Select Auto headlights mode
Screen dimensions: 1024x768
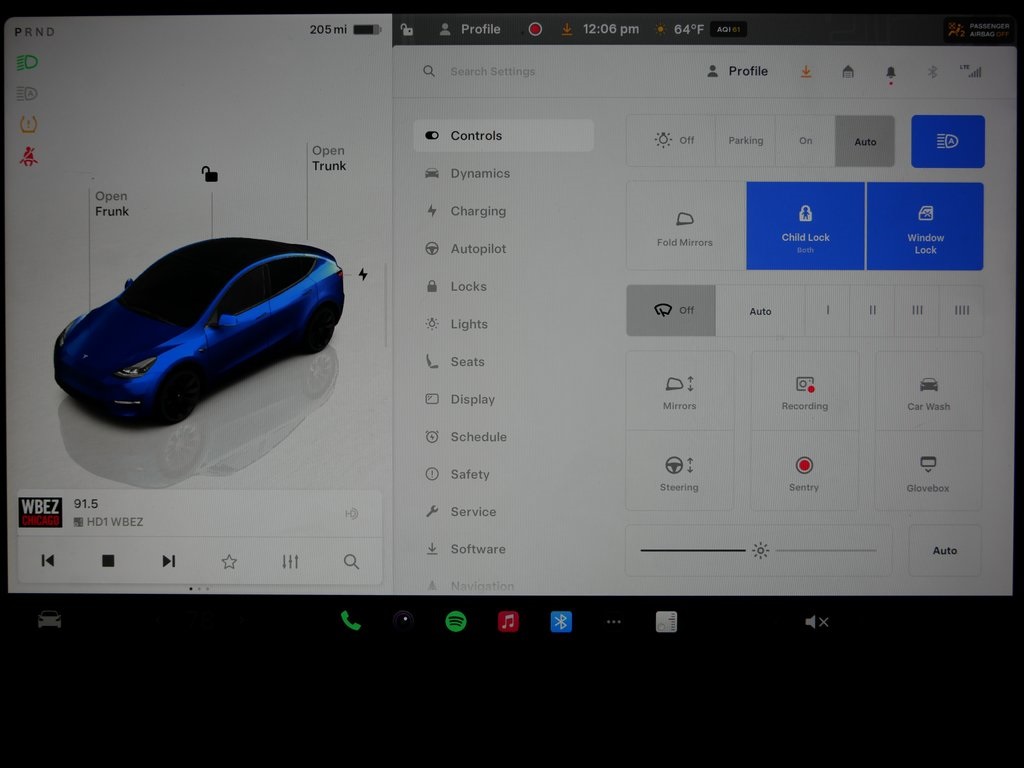coord(865,141)
